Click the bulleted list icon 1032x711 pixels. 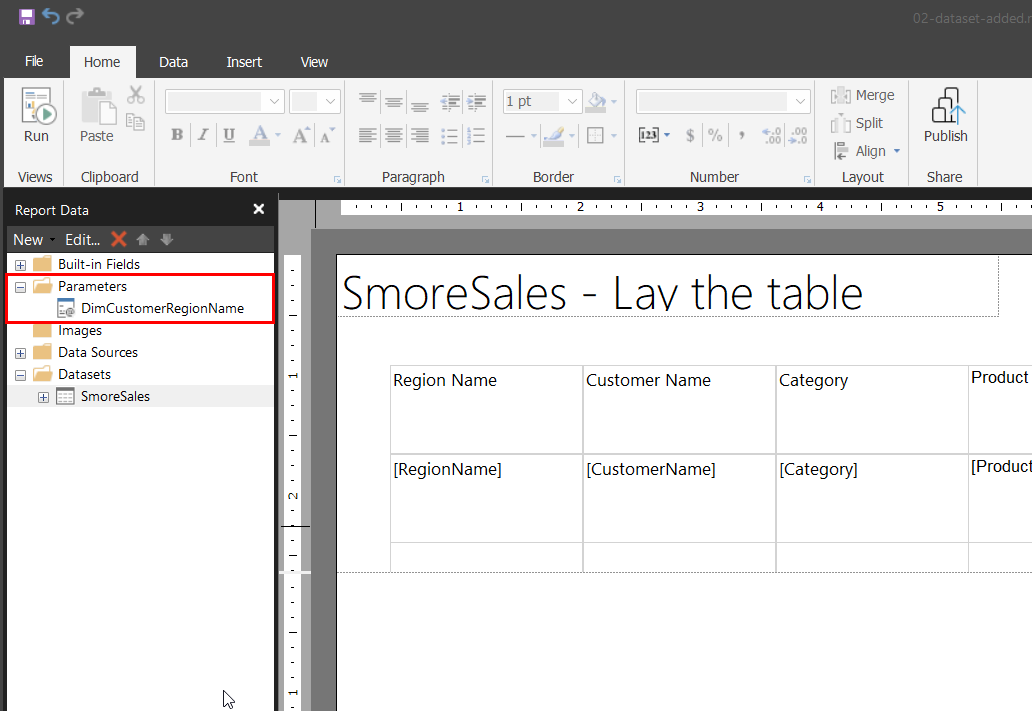[x=450, y=136]
